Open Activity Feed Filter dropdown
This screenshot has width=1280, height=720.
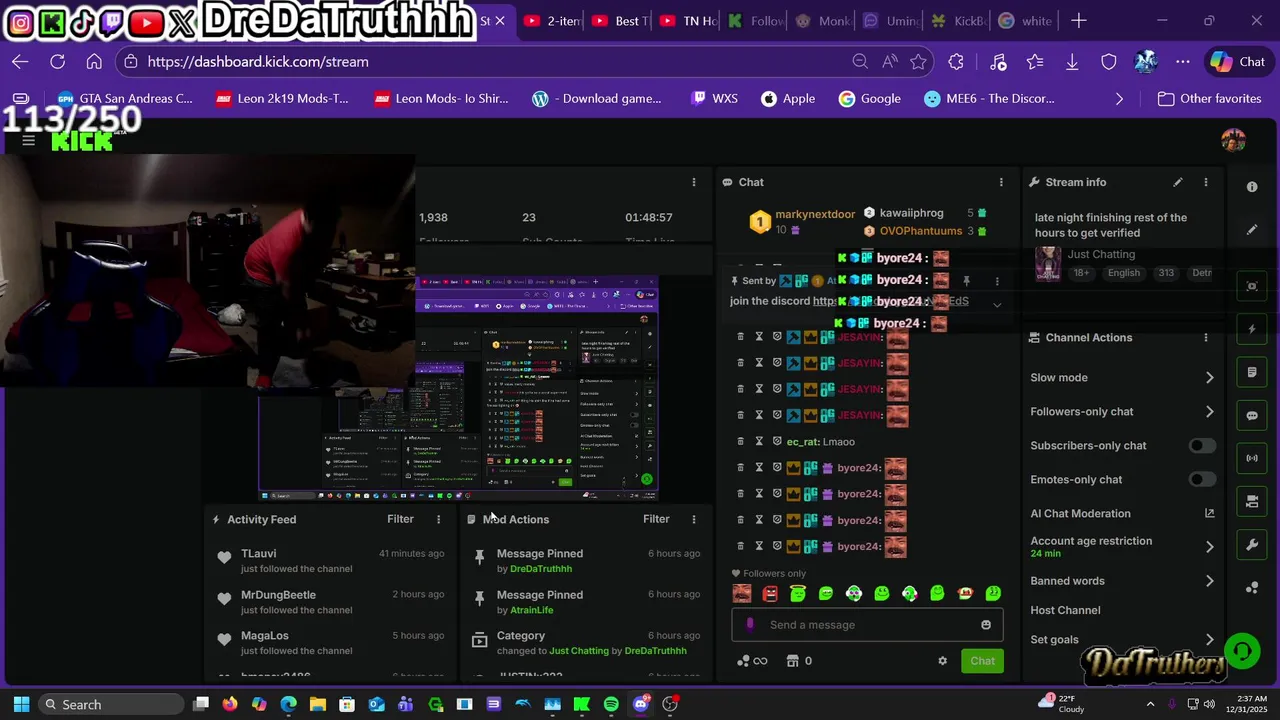pos(400,519)
